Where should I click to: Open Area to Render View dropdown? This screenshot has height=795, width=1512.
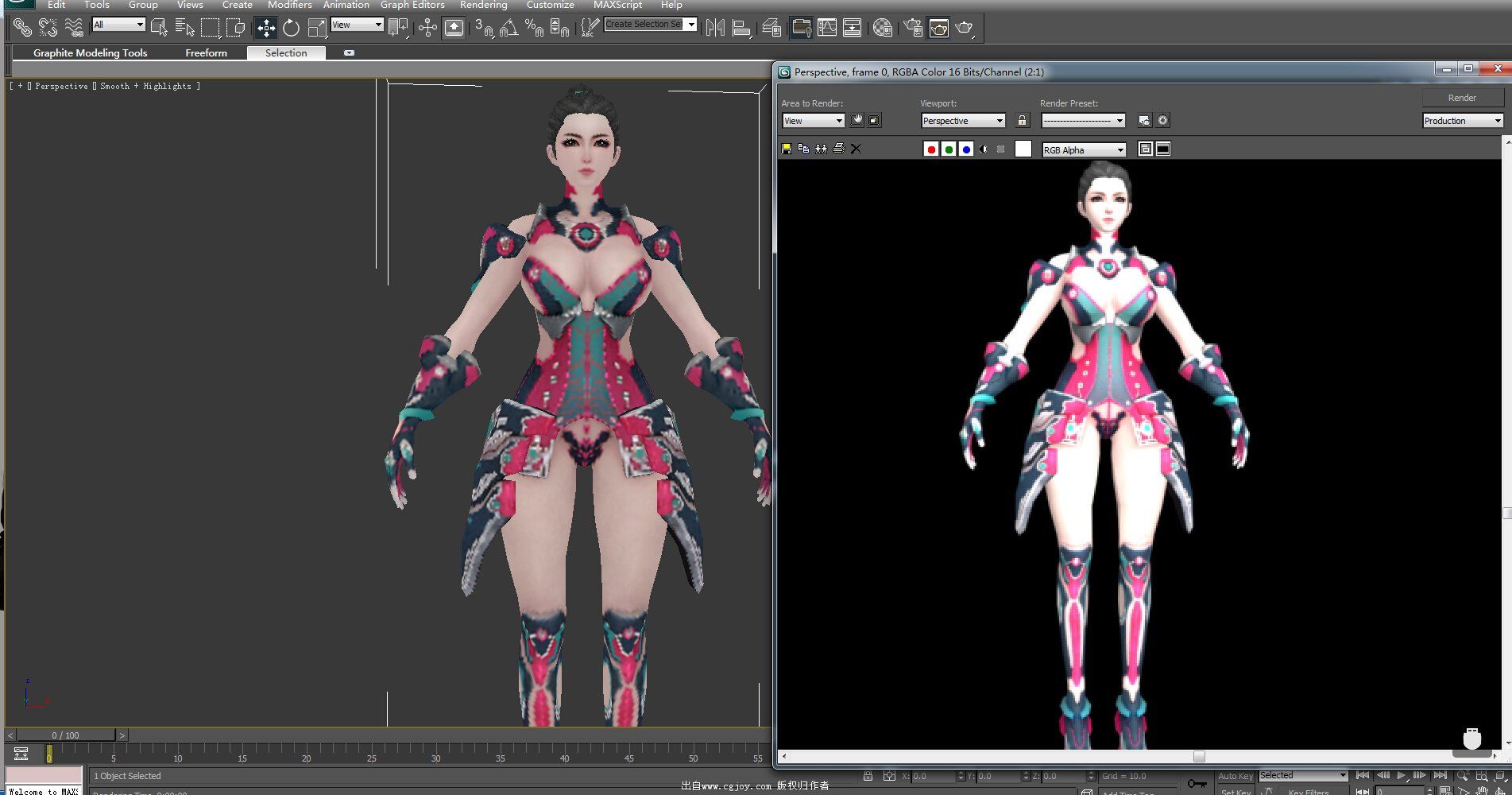813,121
